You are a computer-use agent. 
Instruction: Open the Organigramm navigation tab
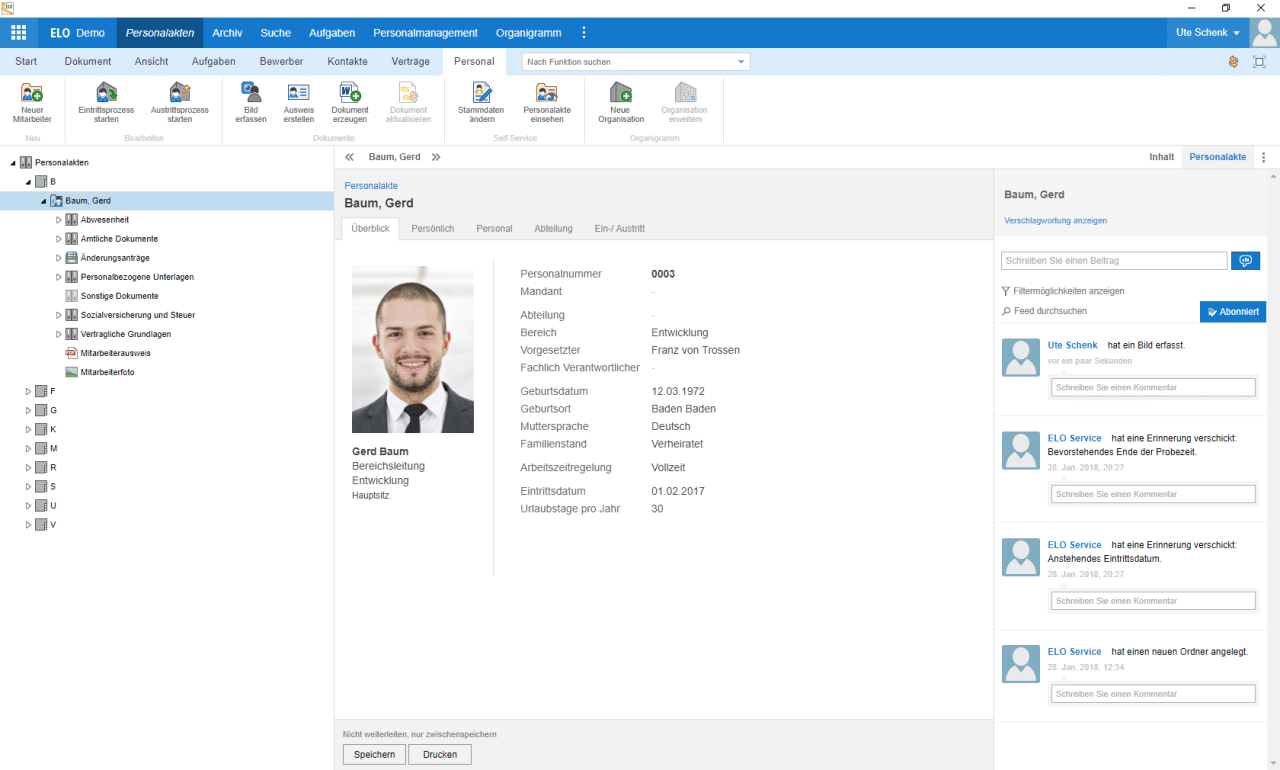coord(528,33)
